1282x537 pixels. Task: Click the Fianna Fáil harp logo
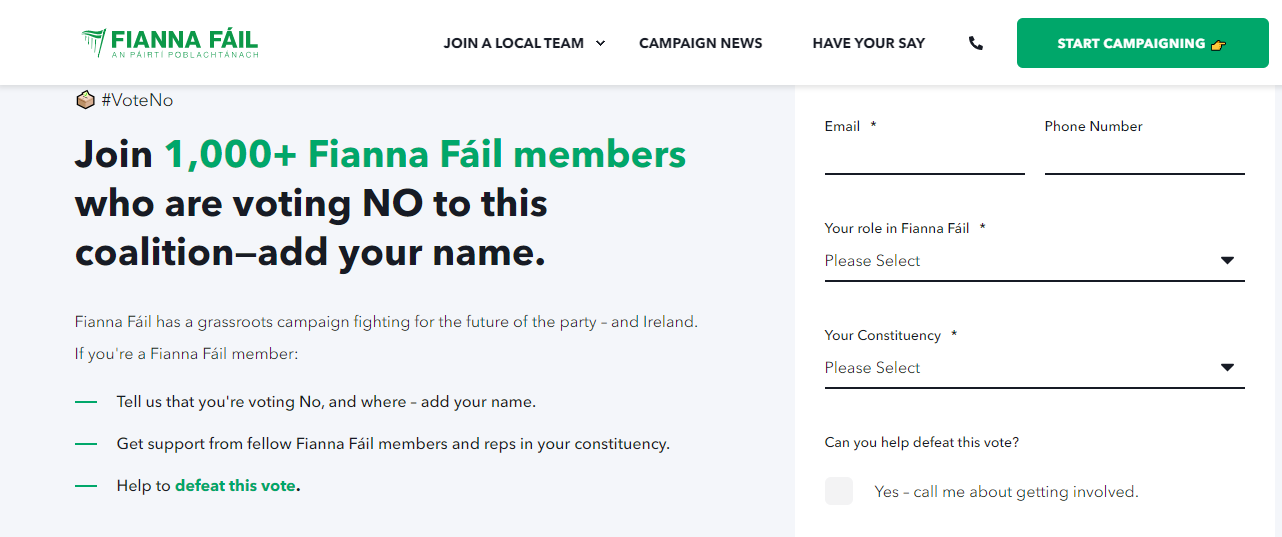[94, 43]
